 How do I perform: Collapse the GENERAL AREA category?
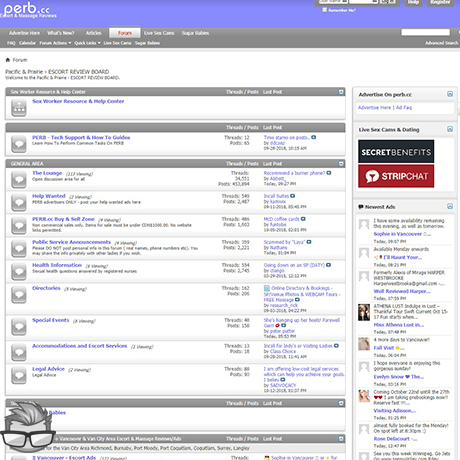click(341, 164)
